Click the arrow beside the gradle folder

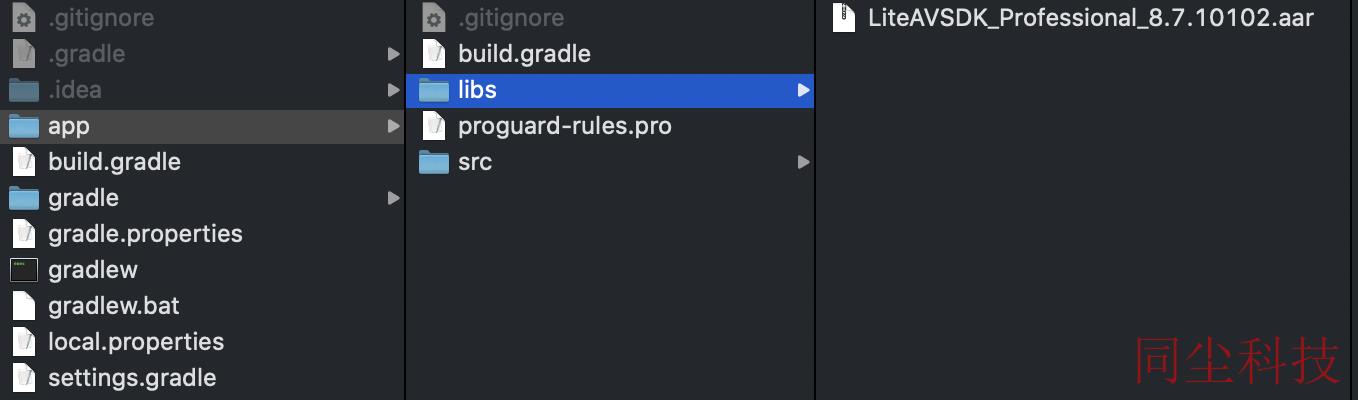(393, 198)
